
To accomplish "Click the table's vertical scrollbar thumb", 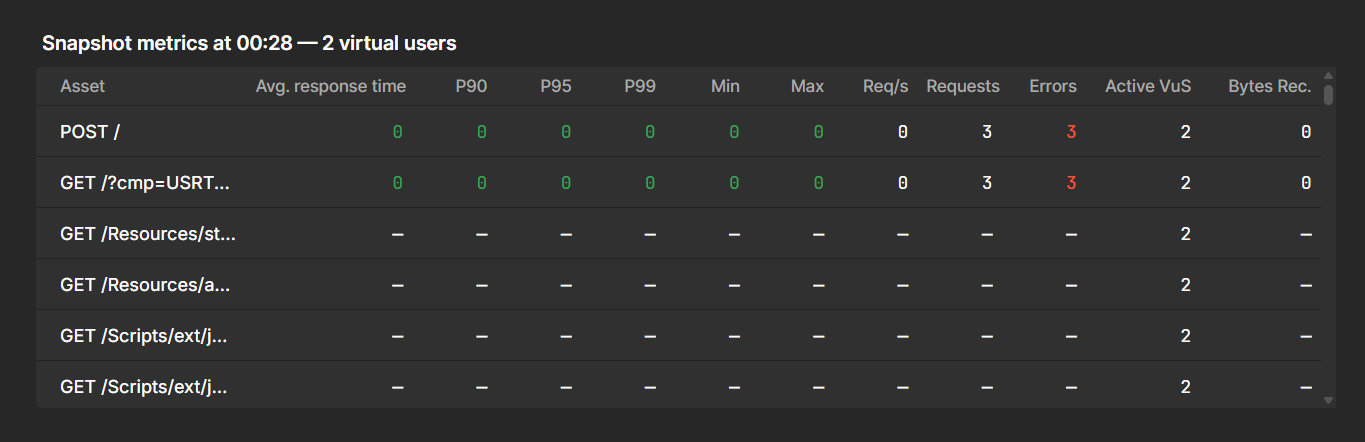I will click(x=1328, y=95).
